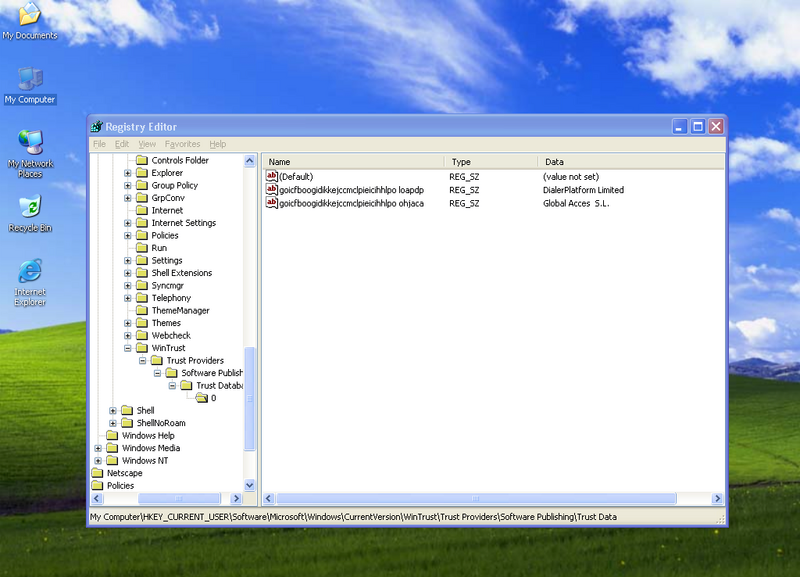Screen dimensions: 800x577
Task: Expand the Telephony key
Action: 128,298
